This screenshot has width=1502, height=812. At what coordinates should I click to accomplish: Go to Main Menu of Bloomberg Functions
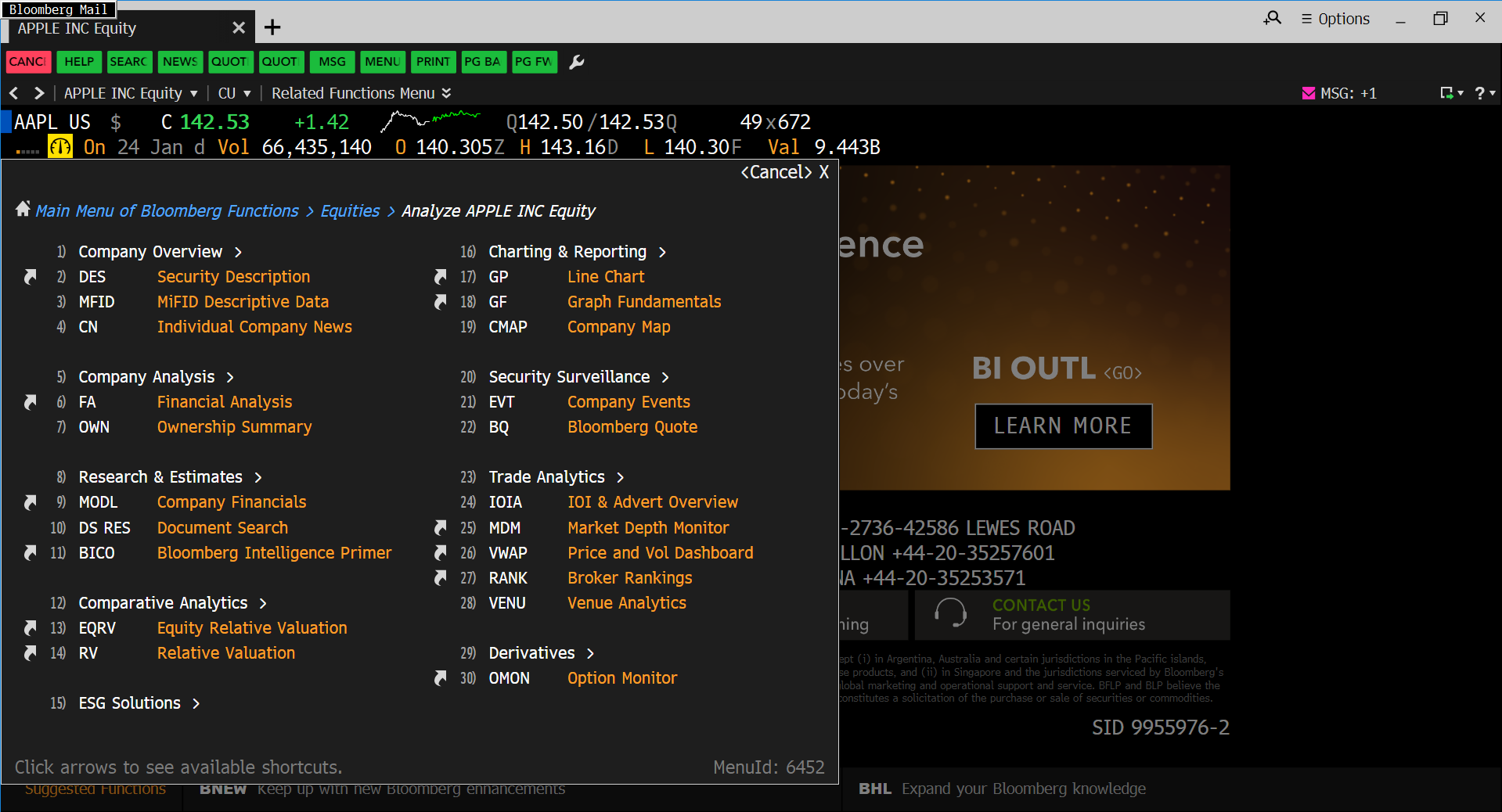[167, 210]
